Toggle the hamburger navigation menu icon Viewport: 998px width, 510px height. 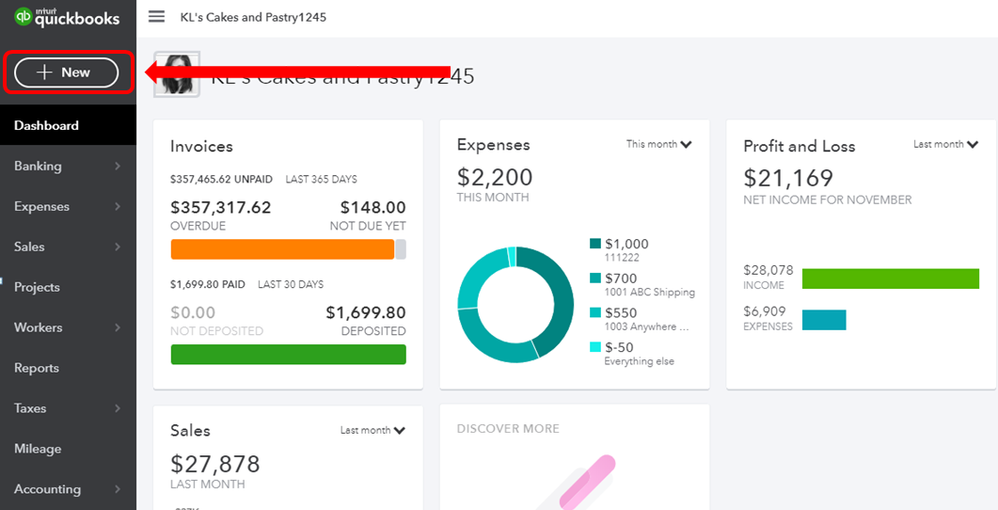pos(157,17)
